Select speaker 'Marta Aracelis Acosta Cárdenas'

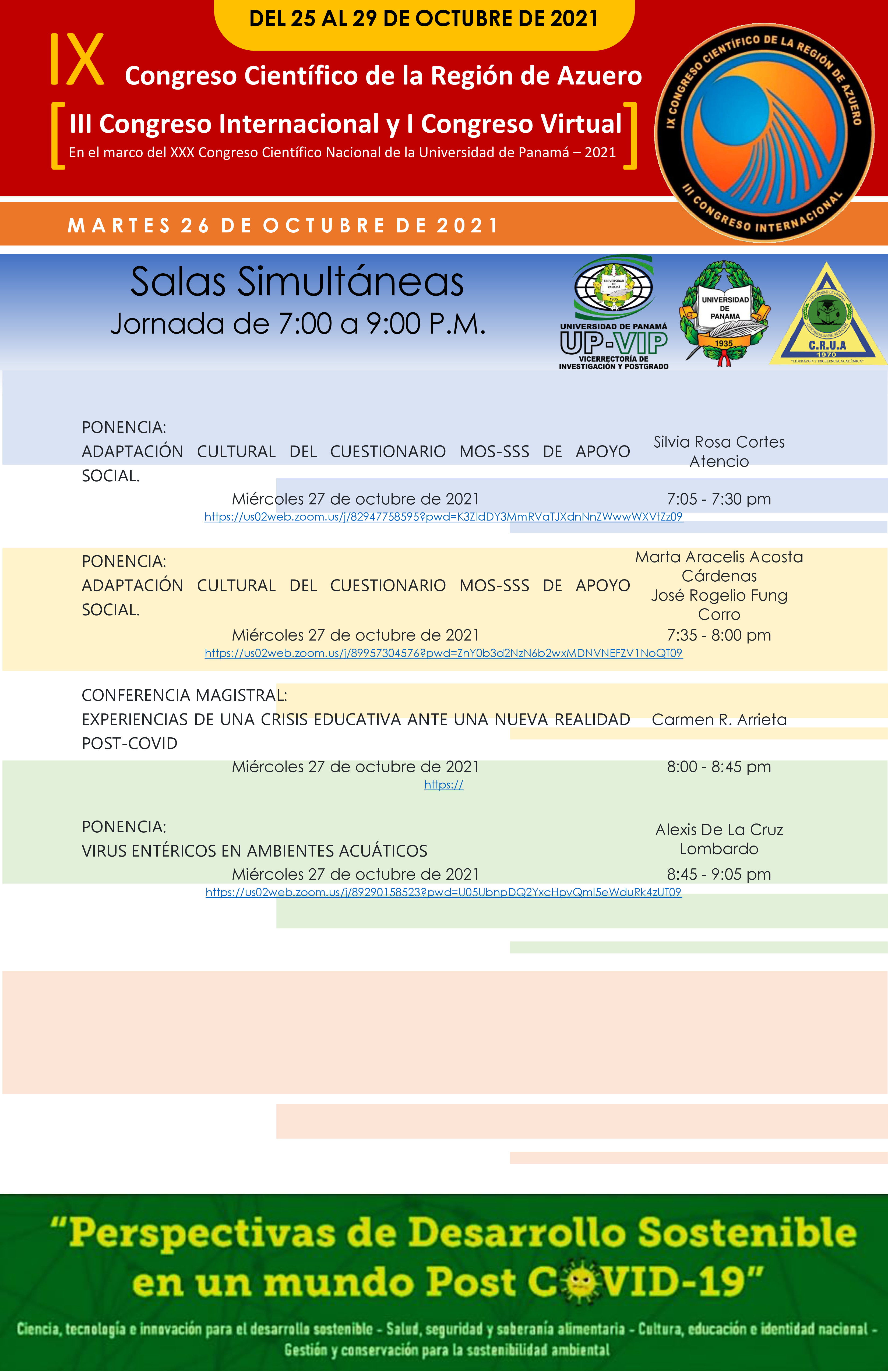tap(719, 566)
